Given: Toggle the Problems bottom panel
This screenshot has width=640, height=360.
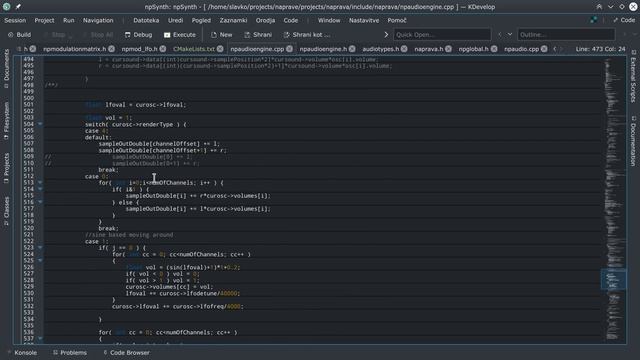Looking at the screenshot, I should [x=70, y=353].
